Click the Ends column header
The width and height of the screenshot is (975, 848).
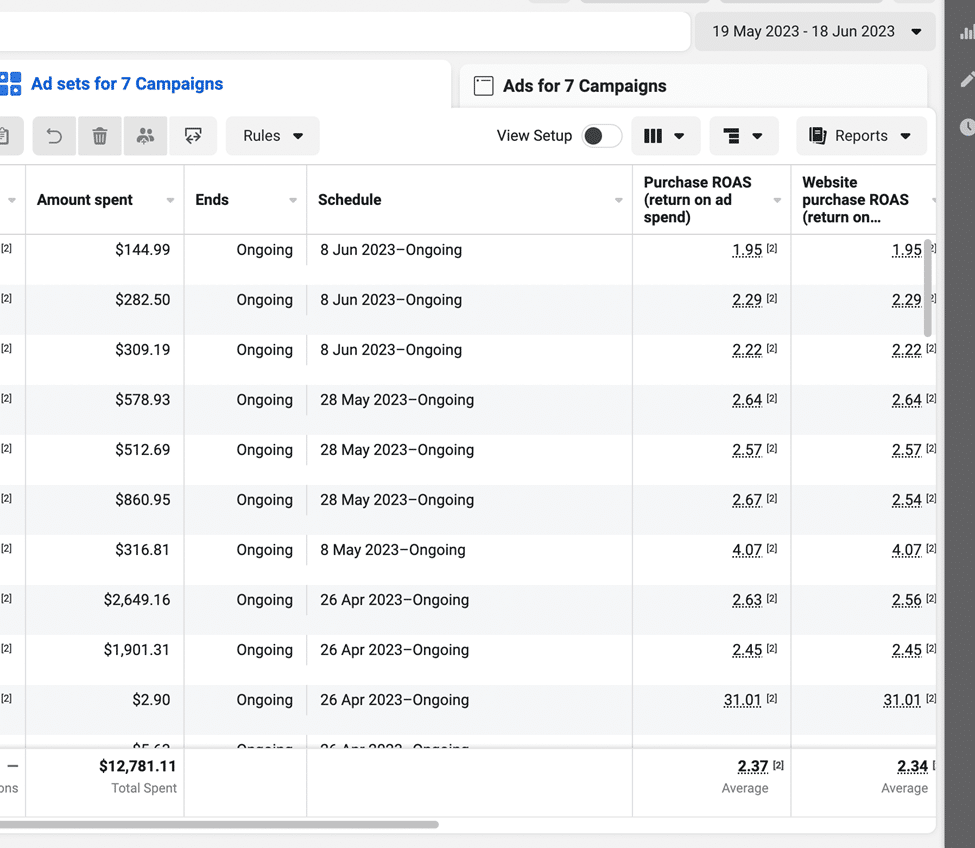pyautogui.click(x=212, y=200)
